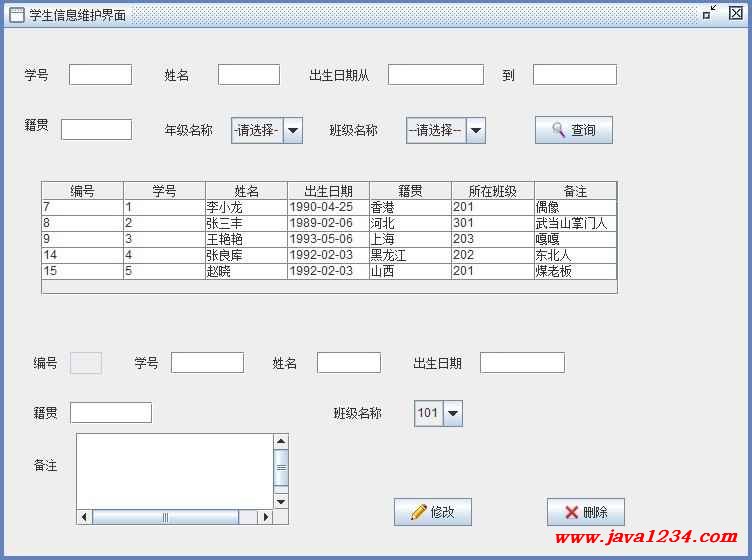Click the 编号 cell with value 14

pos(82,255)
